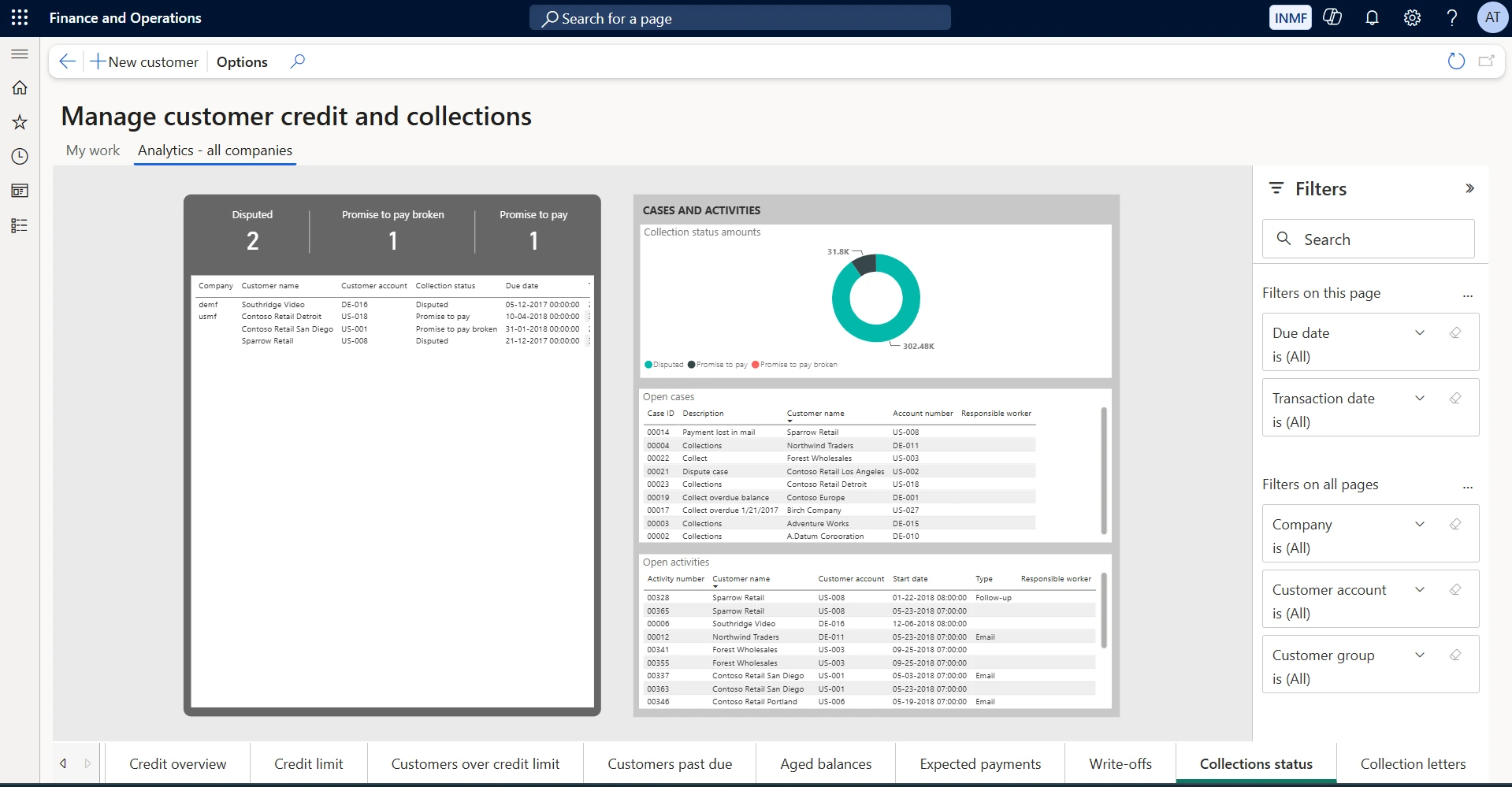Refresh the page with the refresh icon

click(1456, 61)
